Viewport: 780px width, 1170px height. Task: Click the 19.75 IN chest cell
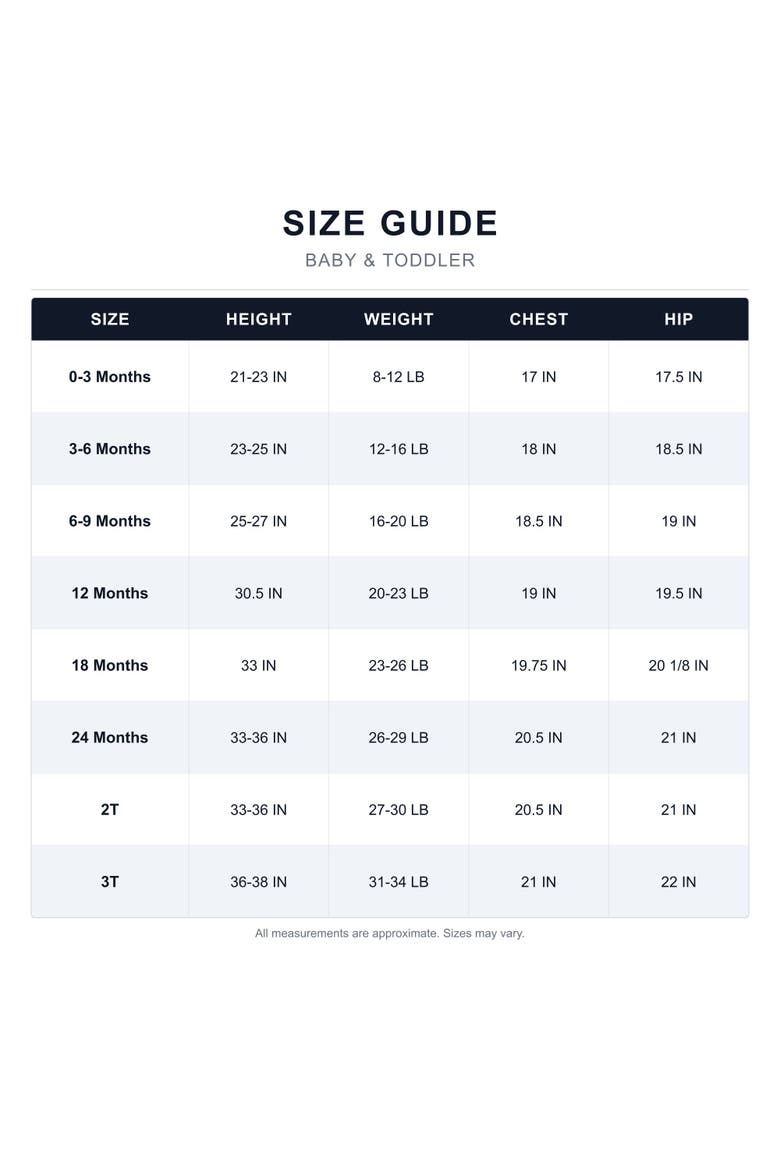click(539, 666)
